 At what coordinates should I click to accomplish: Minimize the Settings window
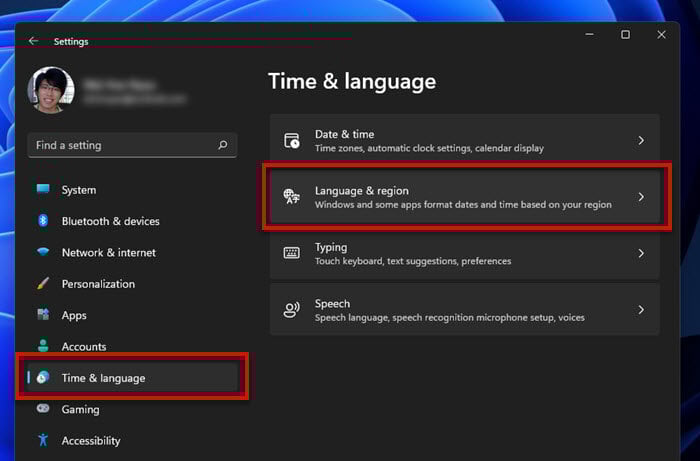click(x=590, y=34)
